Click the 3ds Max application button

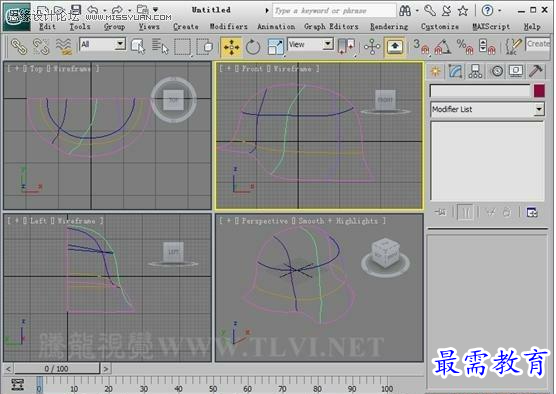pyautogui.click(x=17, y=17)
